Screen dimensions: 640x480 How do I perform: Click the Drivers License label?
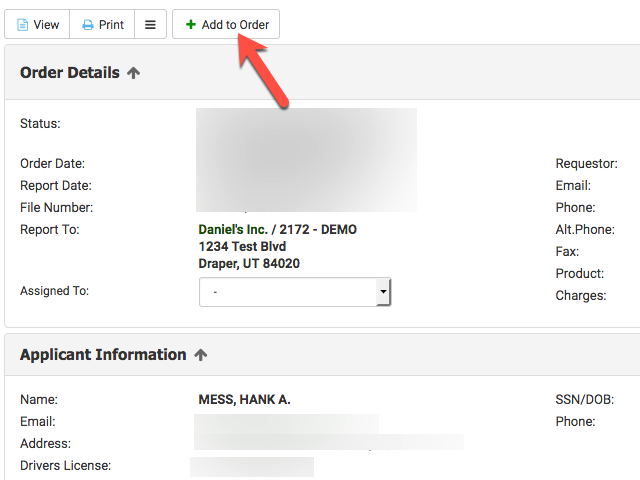coord(65,466)
